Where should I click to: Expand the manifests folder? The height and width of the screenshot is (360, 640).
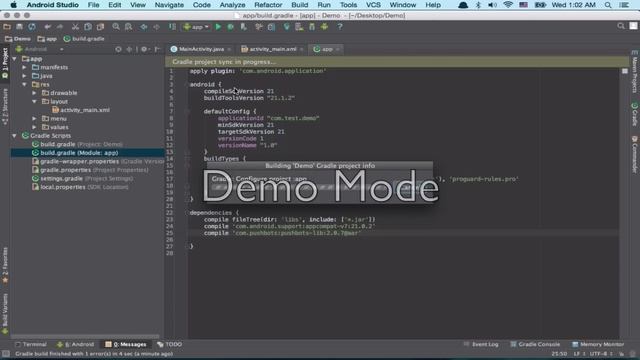tap(24, 67)
